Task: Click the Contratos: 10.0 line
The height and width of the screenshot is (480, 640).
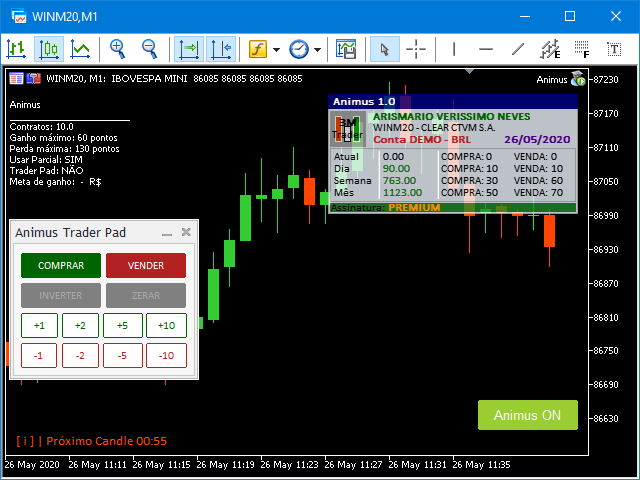Action: 42,127
